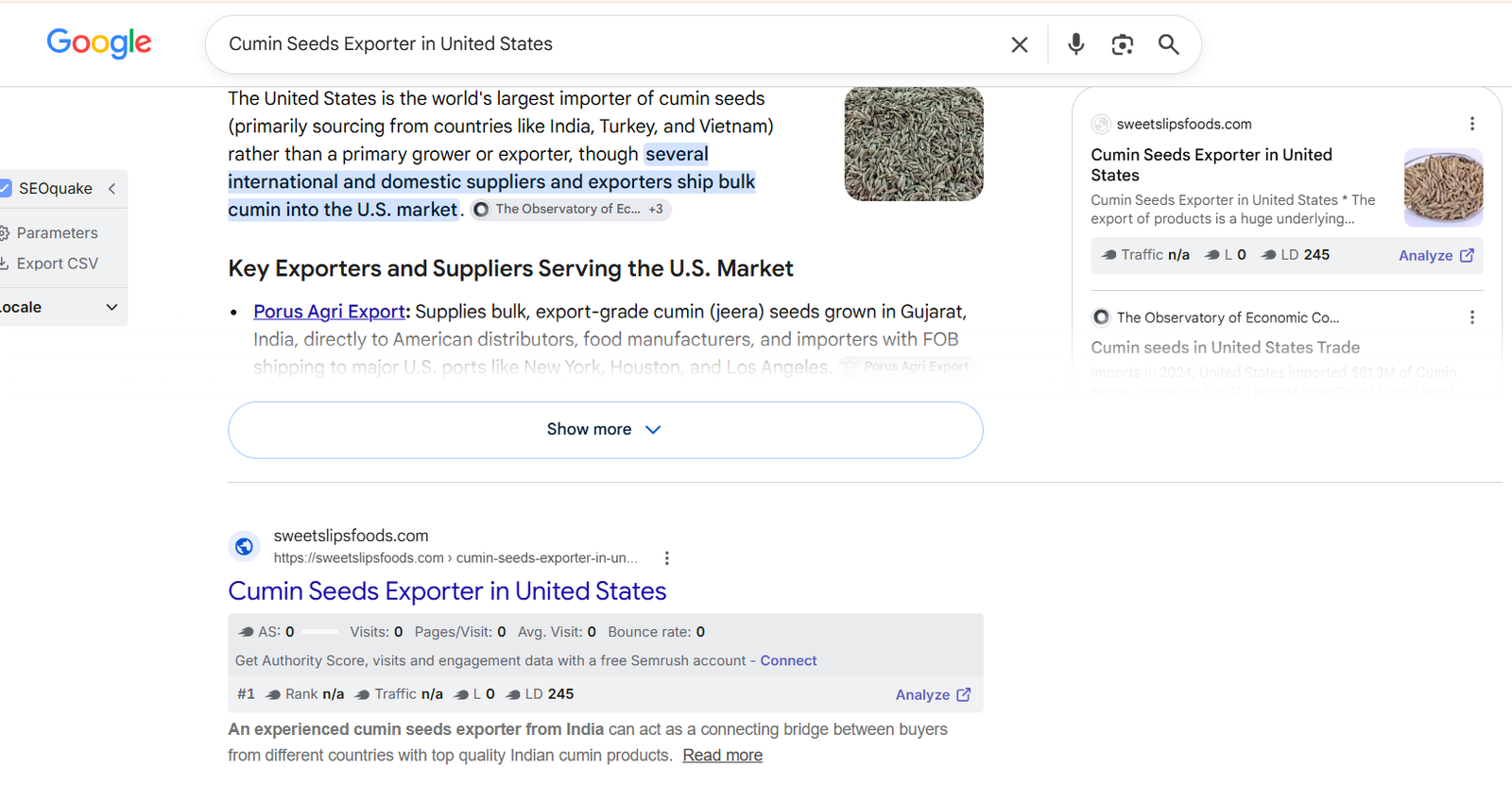The width and height of the screenshot is (1512, 785).
Task: Click the sweetslipsfoods.com URL breadcrumb
Action: [455, 558]
